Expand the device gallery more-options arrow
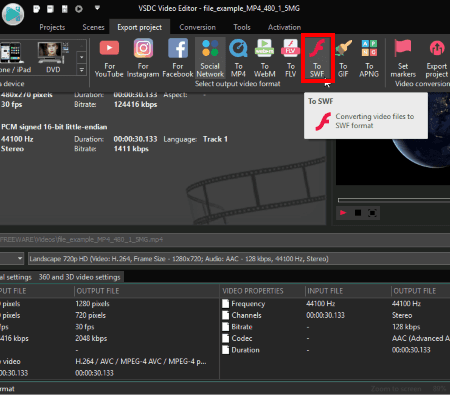Image resolution: width=450 pixels, height=395 pixels. [81, 70]
